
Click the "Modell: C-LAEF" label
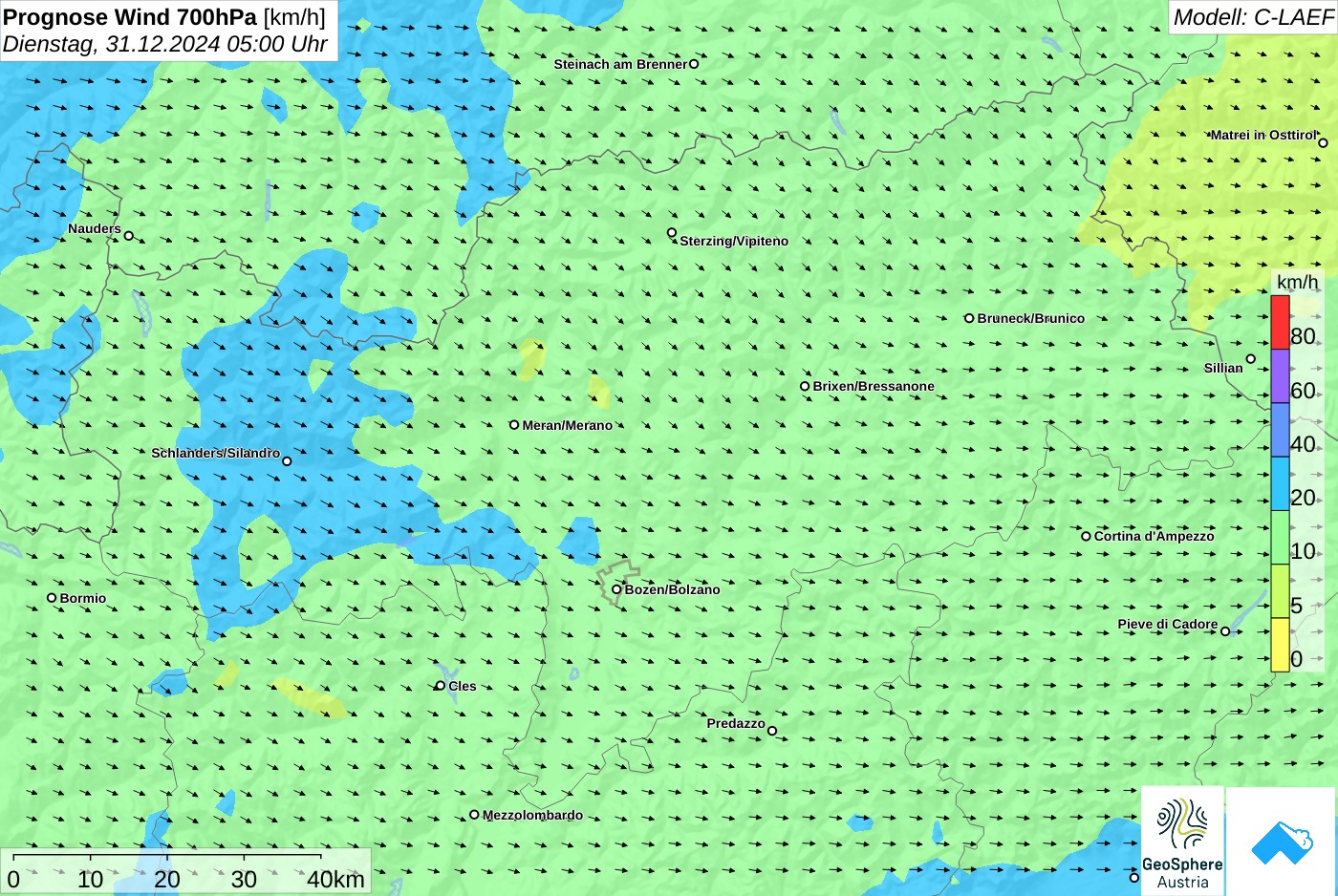[1253, 17]
